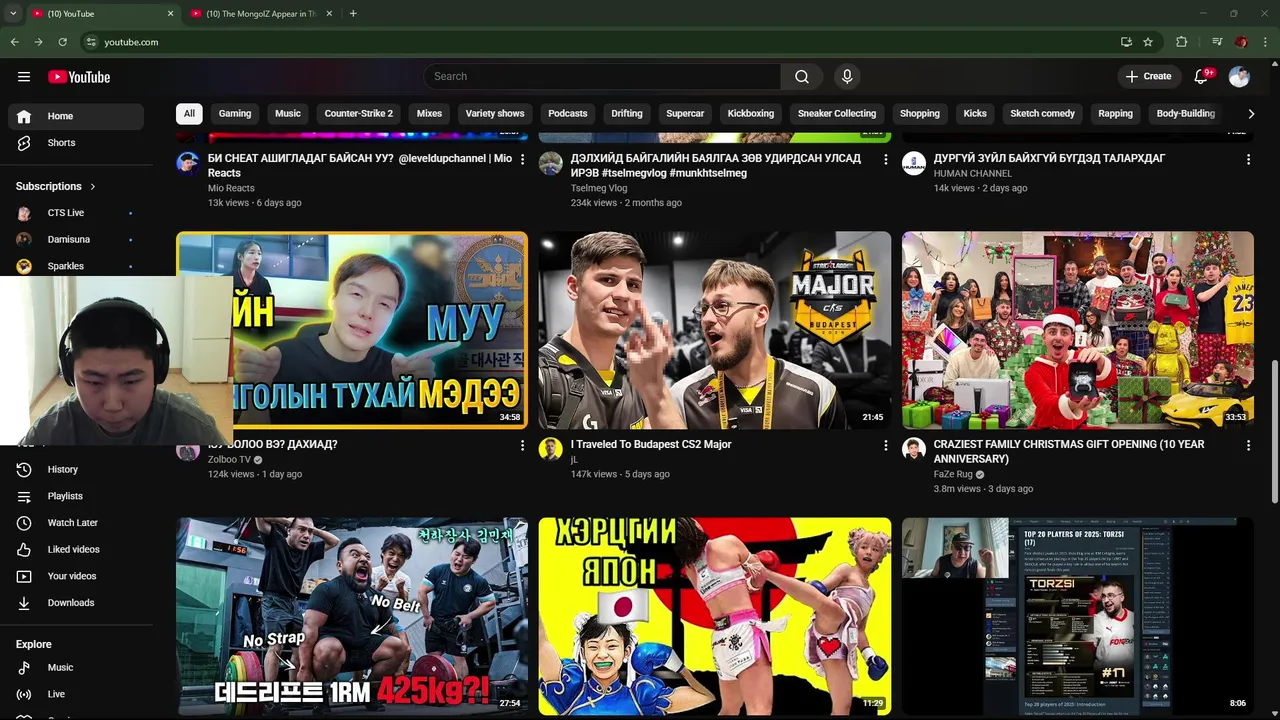Click the YouTube logo
This screenshot has width=1280, height=720.
(79, 77)
